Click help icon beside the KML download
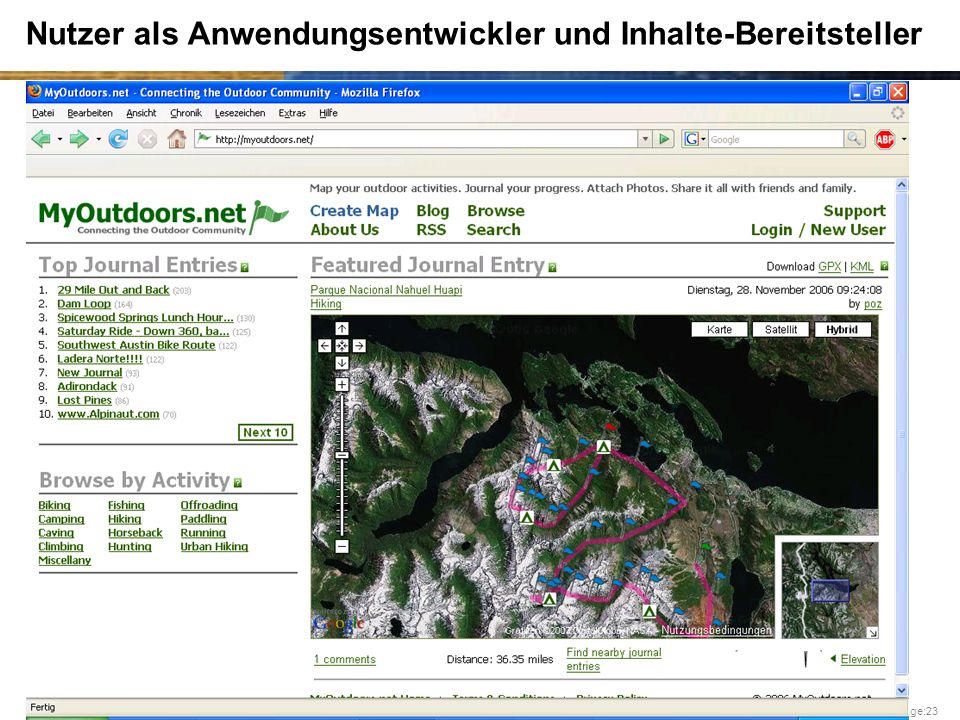The width and height of the screenshot is (960, 720). 884,266
